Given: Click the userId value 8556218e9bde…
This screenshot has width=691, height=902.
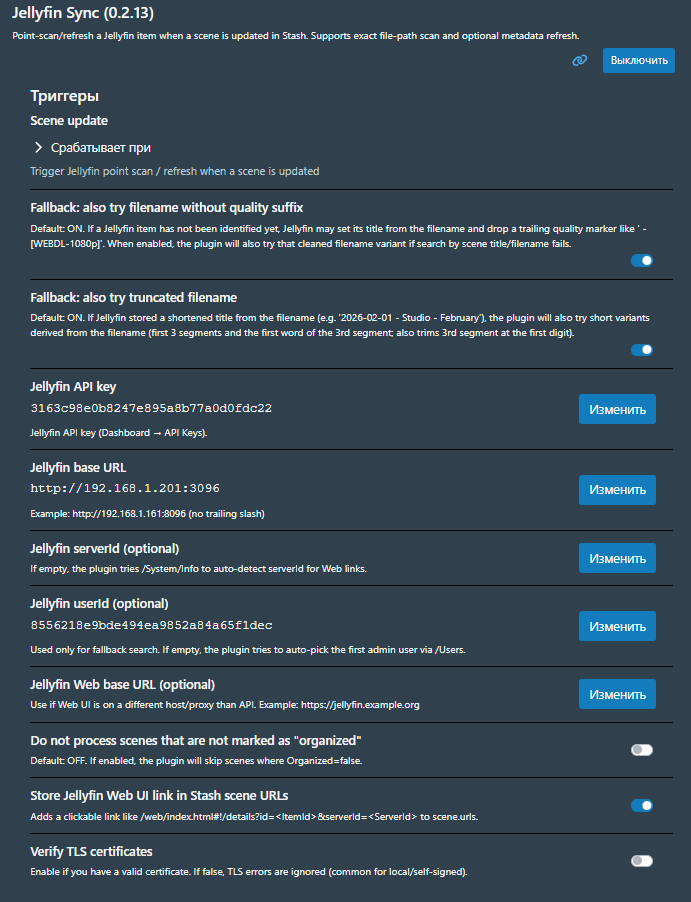Looking at the screenshot, I should click(151, 625).
